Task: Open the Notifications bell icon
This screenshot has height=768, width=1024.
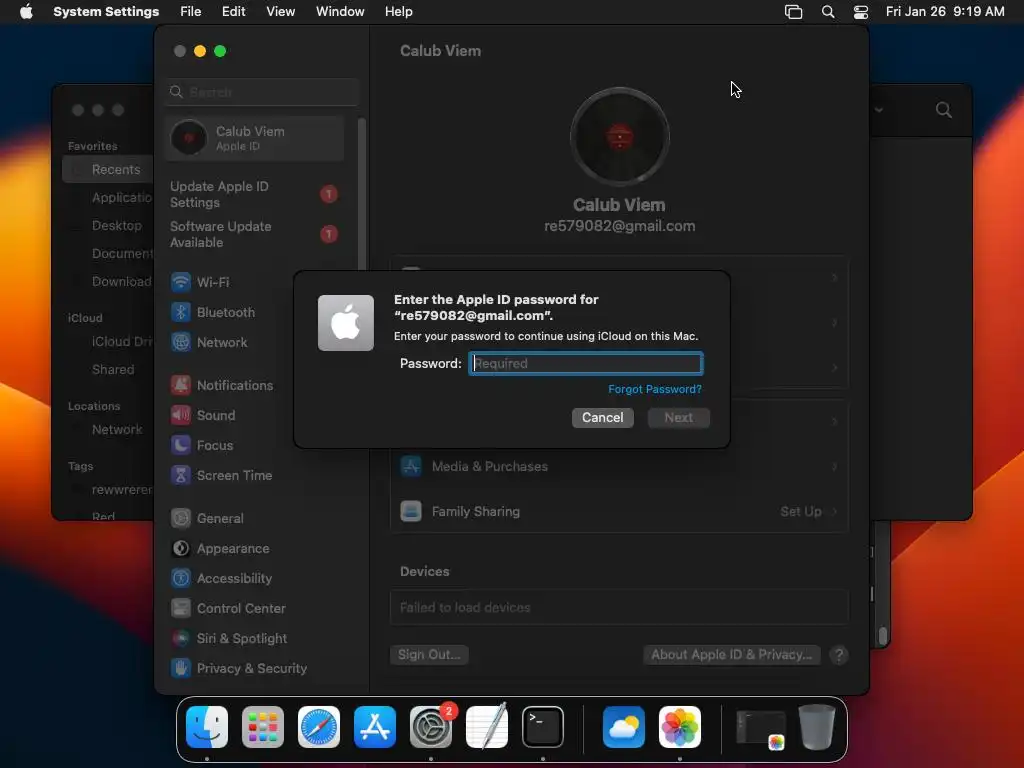Action: point(181,385)
